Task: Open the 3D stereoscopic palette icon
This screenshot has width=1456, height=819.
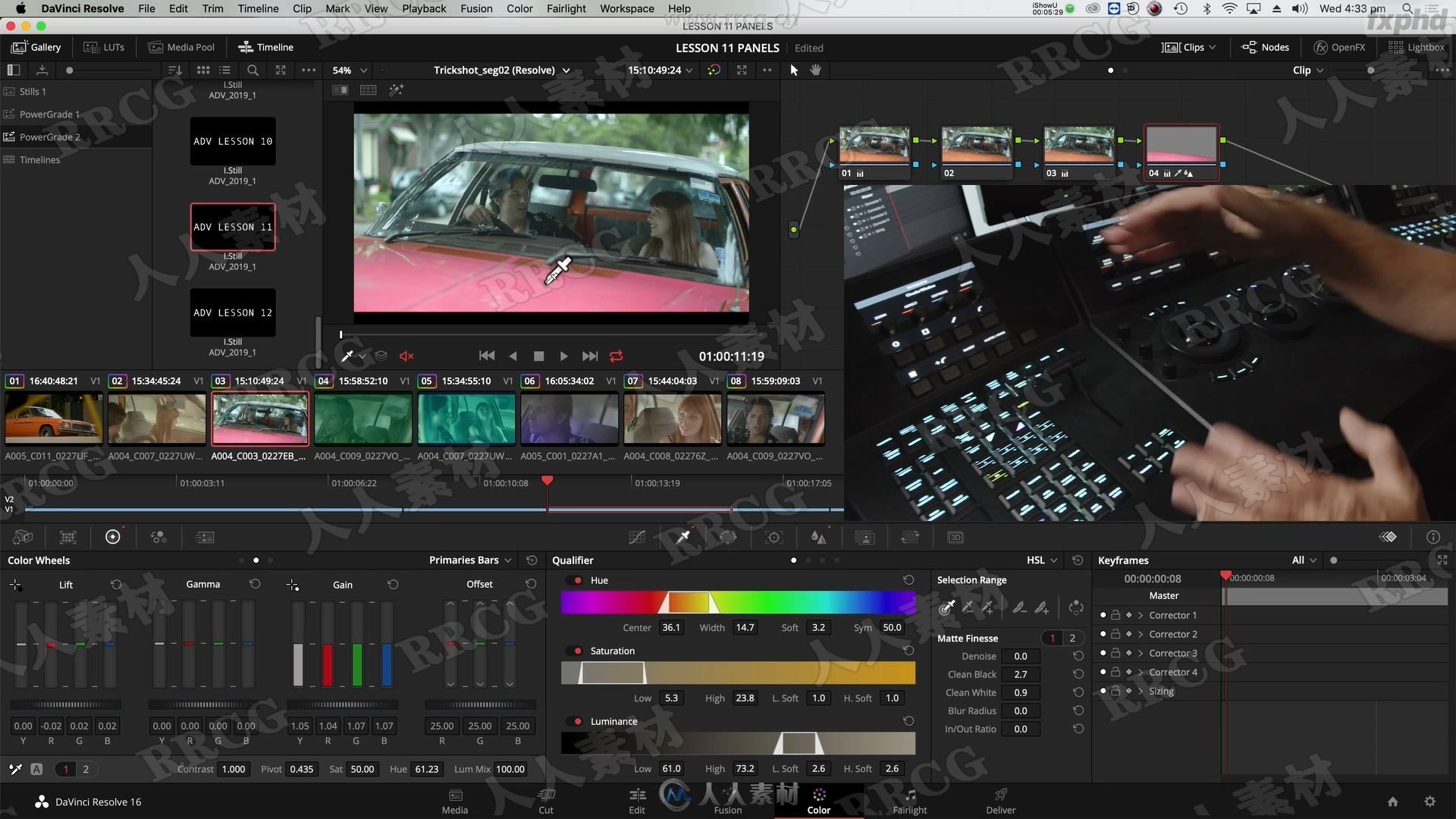Action: (955, 537)
